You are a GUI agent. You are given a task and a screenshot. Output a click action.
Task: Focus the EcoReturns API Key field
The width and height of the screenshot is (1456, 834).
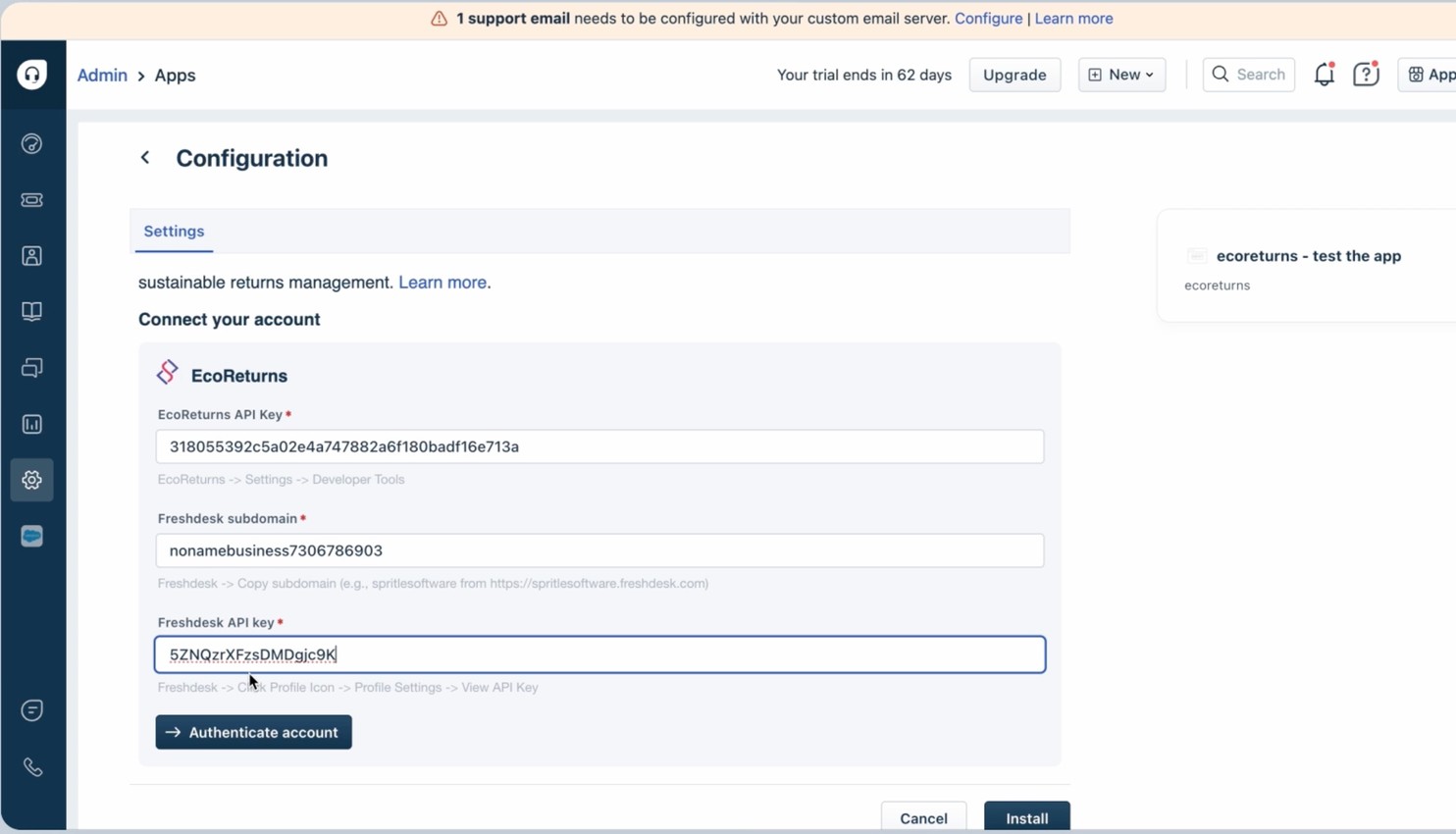pos(599,446)
